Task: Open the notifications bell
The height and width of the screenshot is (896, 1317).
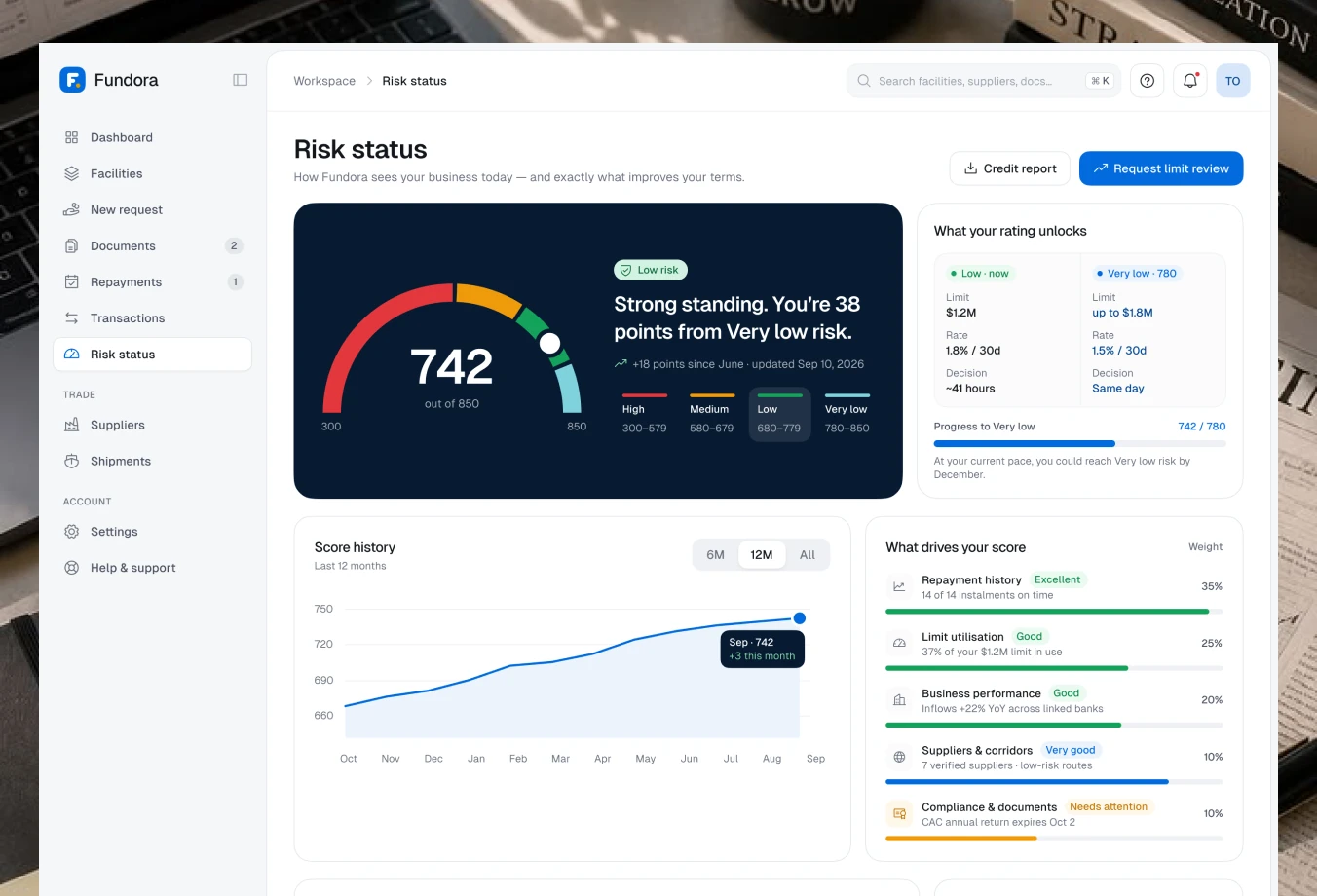Action: pos(1190,81)
